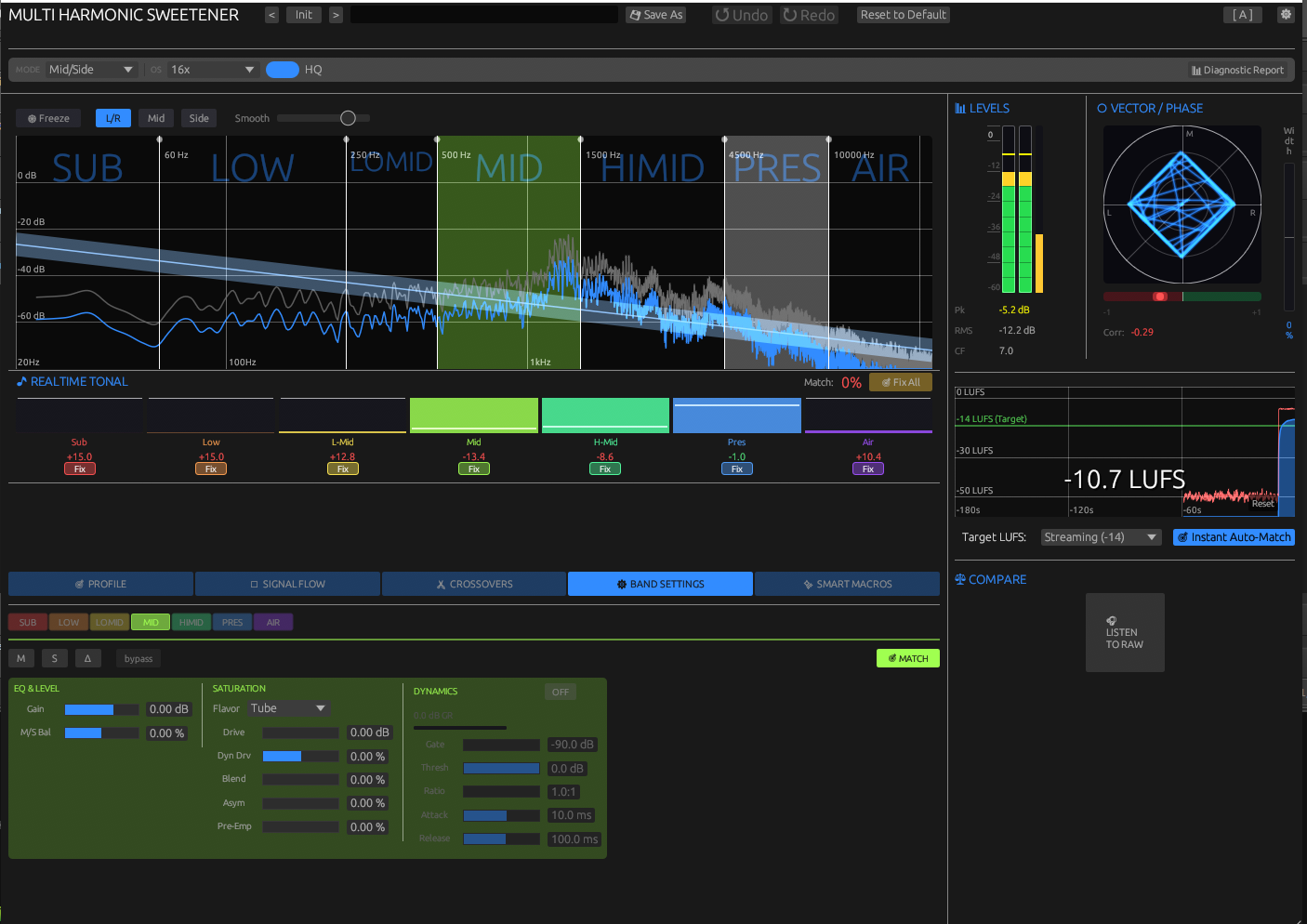Toggle the S solo button

[x=55, y=658]
